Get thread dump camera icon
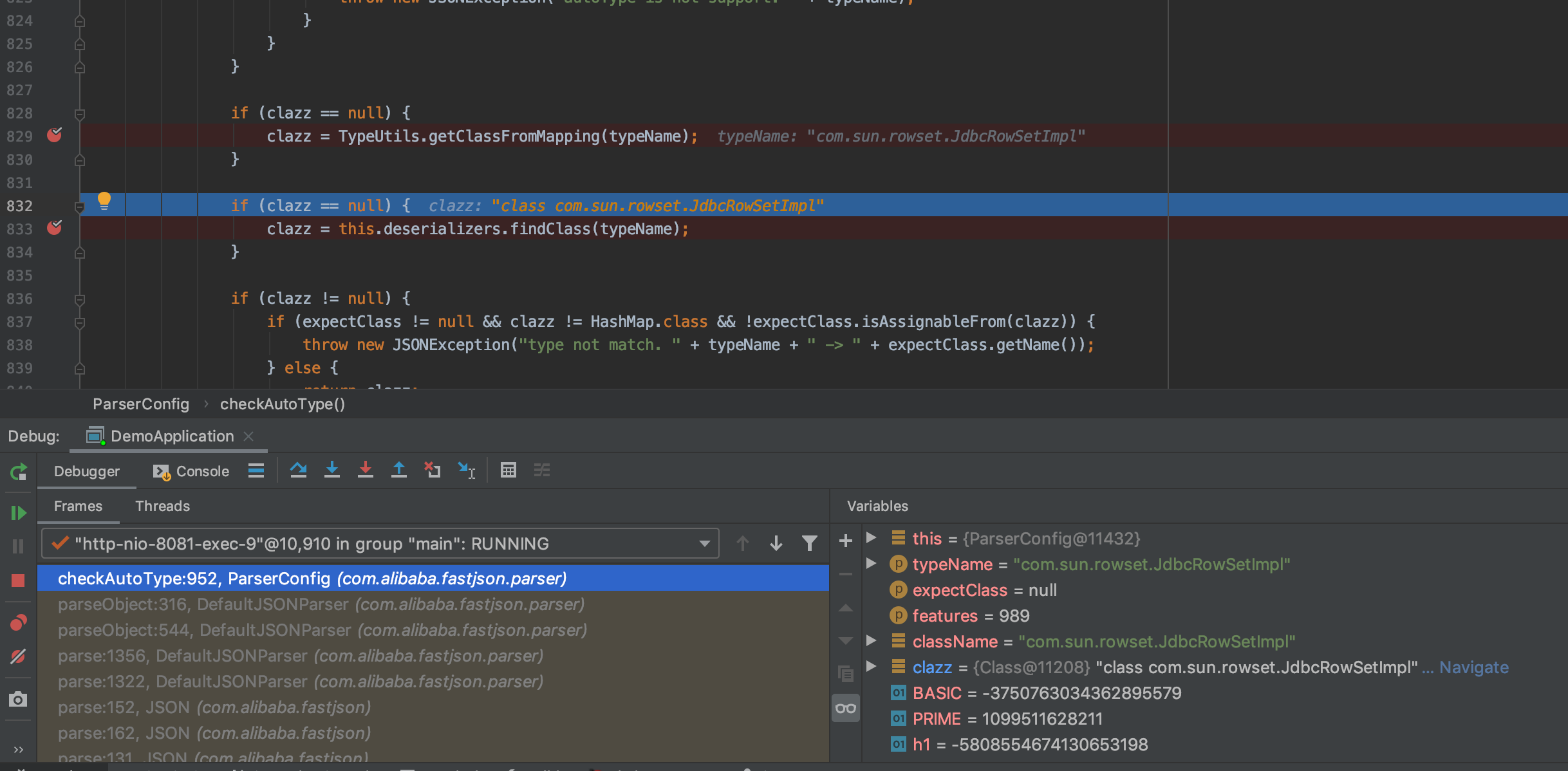This screenshot has width=1568, height=771. pyautogui.click(x=18, y=699)
